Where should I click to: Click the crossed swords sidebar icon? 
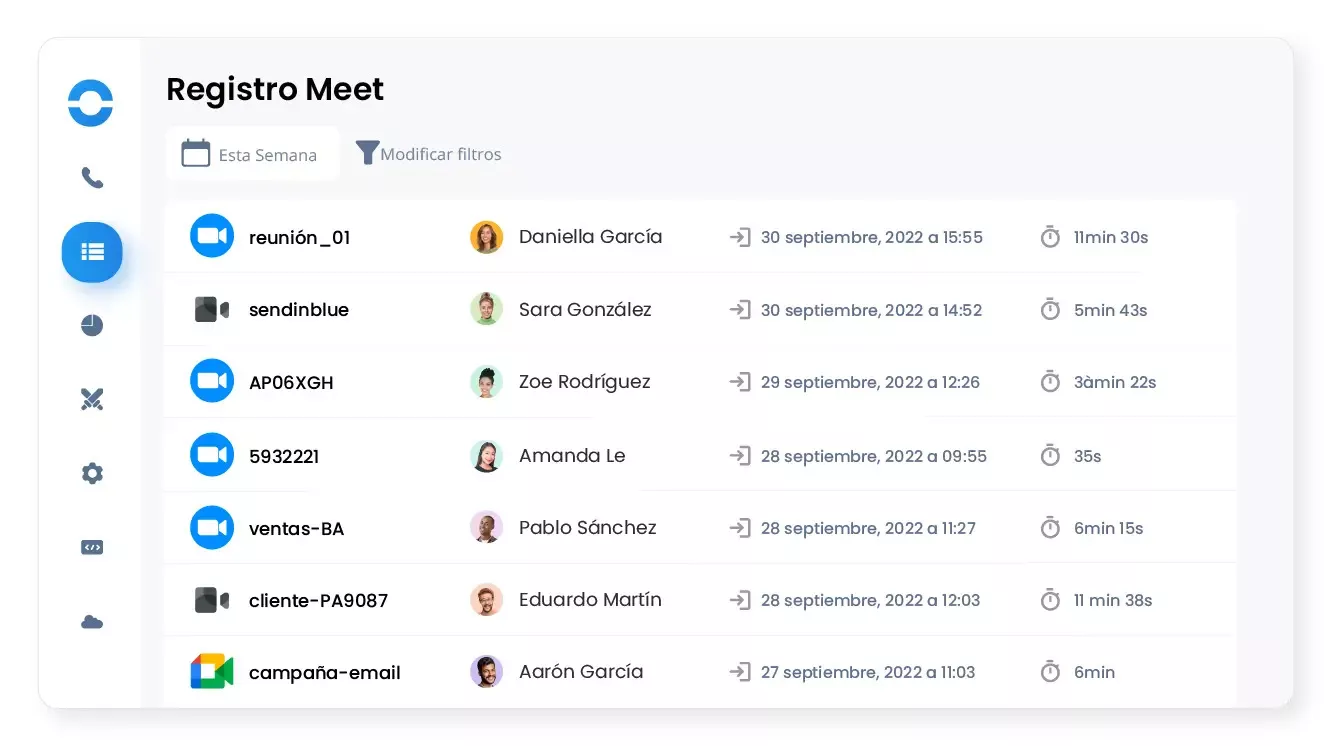[92, 400]
